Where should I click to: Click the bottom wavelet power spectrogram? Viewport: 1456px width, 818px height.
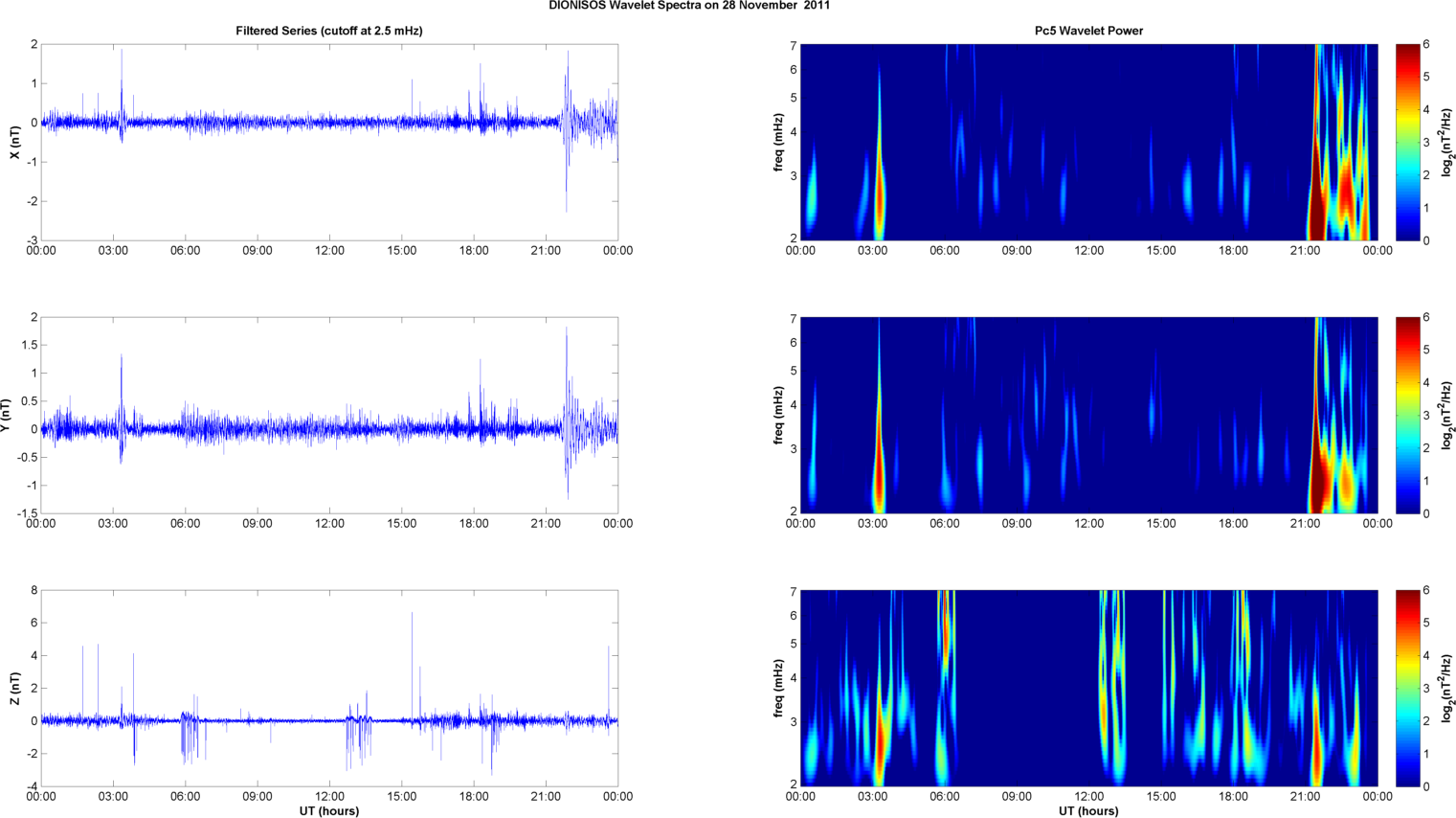(x=1088, y=688)
